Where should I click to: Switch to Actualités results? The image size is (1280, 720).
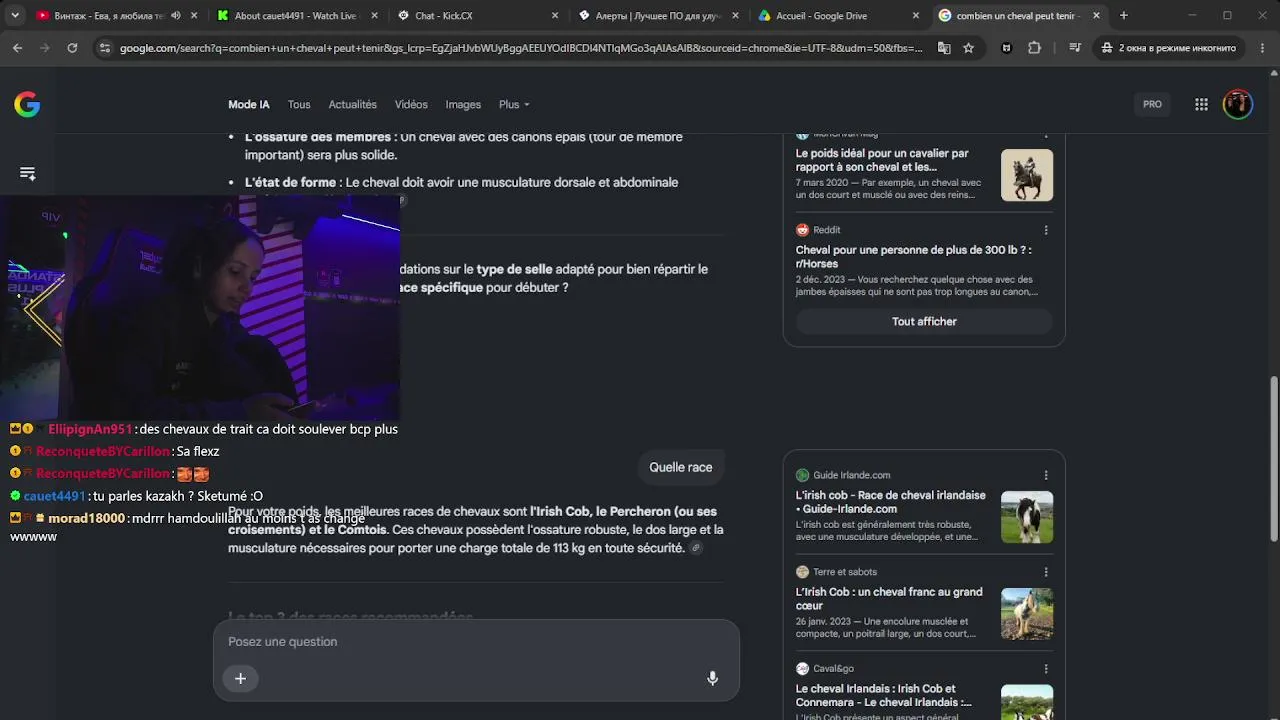(353, 105)
